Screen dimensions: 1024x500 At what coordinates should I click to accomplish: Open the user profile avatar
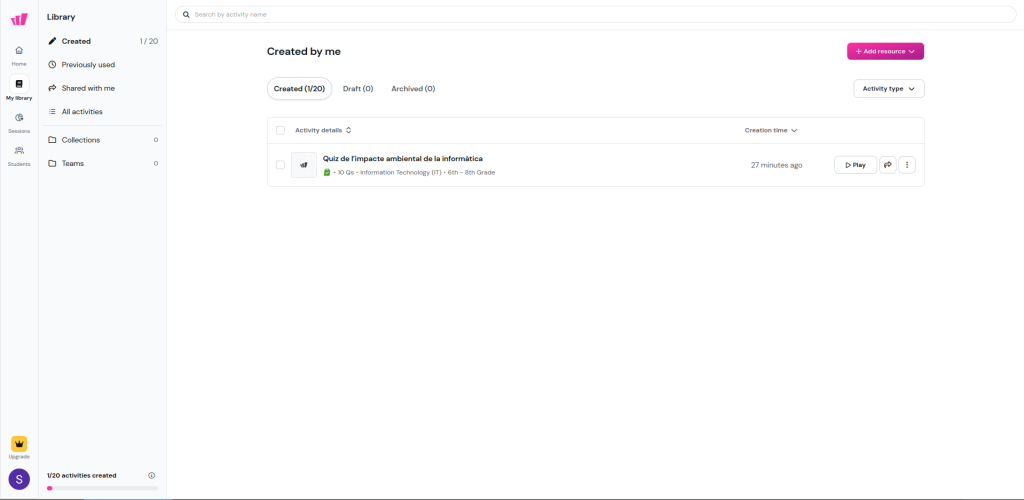pyautogui.click(x=19, y=479)
